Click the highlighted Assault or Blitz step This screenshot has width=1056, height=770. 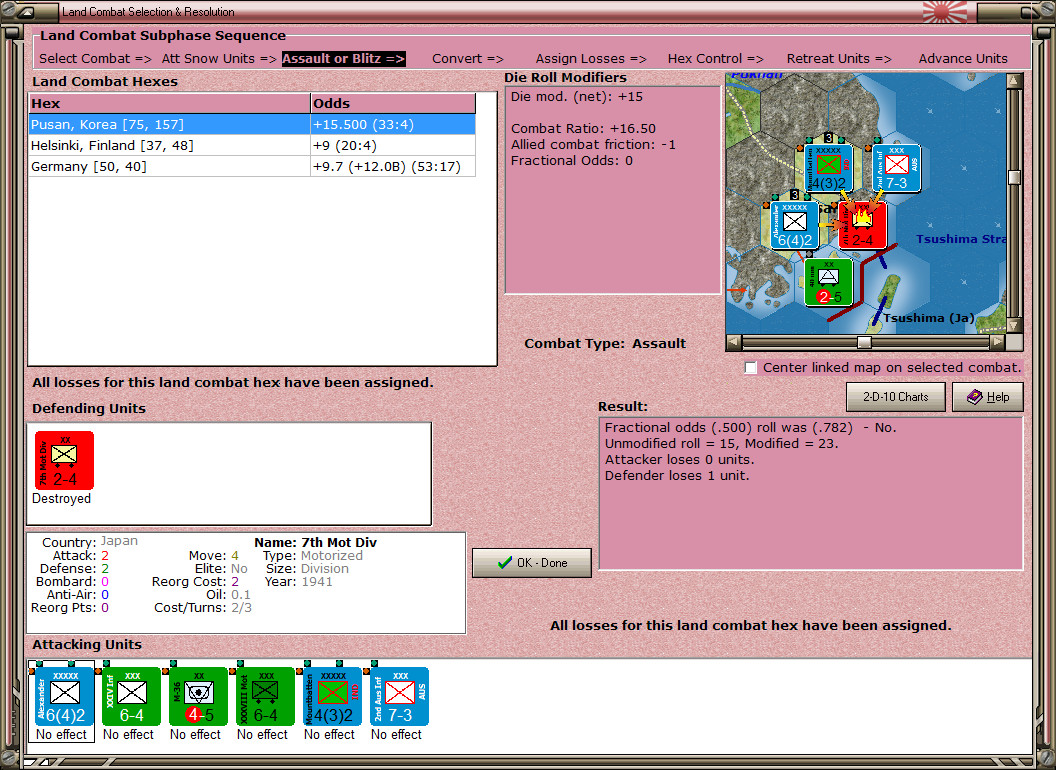click(x=343, y=59)
